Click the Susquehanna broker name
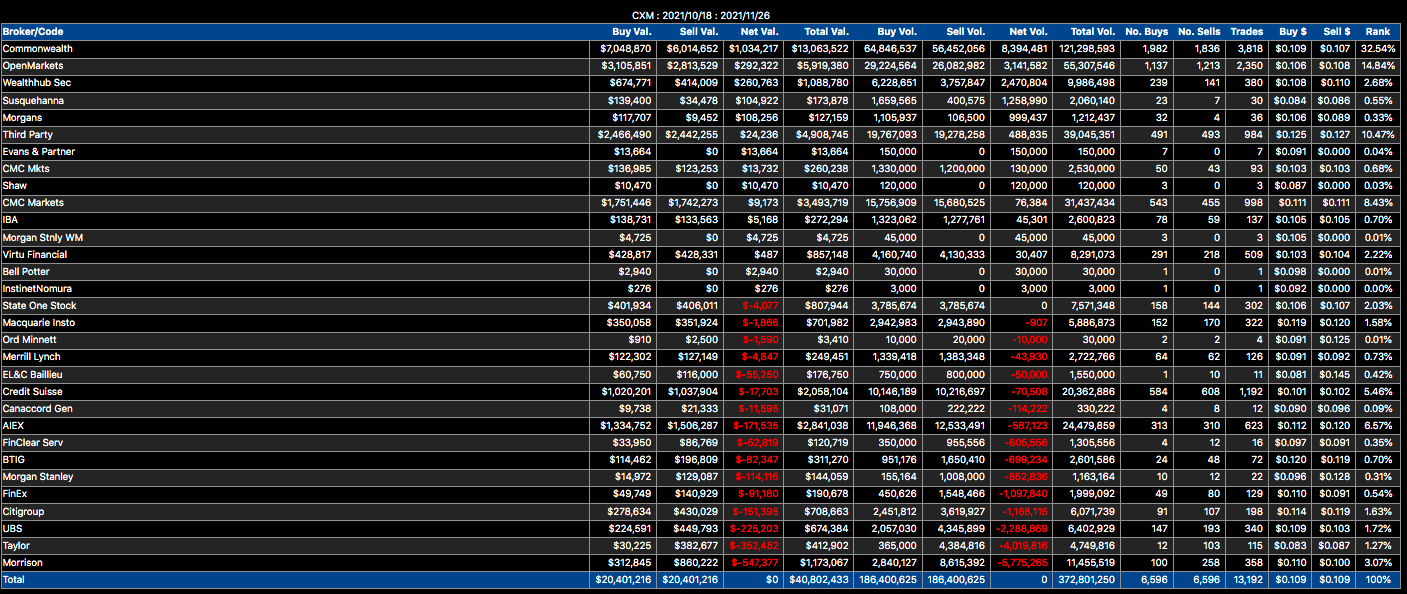Viewport: 1407px width, 594px height. point(32,100)
